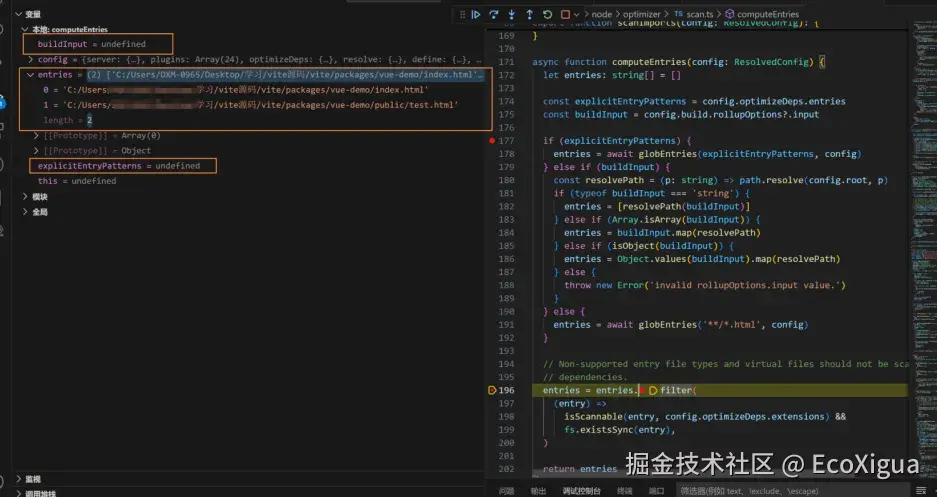The width and height of the screenshot is (937, 497).
Task: Step over the current line
Action: (494, 14)
